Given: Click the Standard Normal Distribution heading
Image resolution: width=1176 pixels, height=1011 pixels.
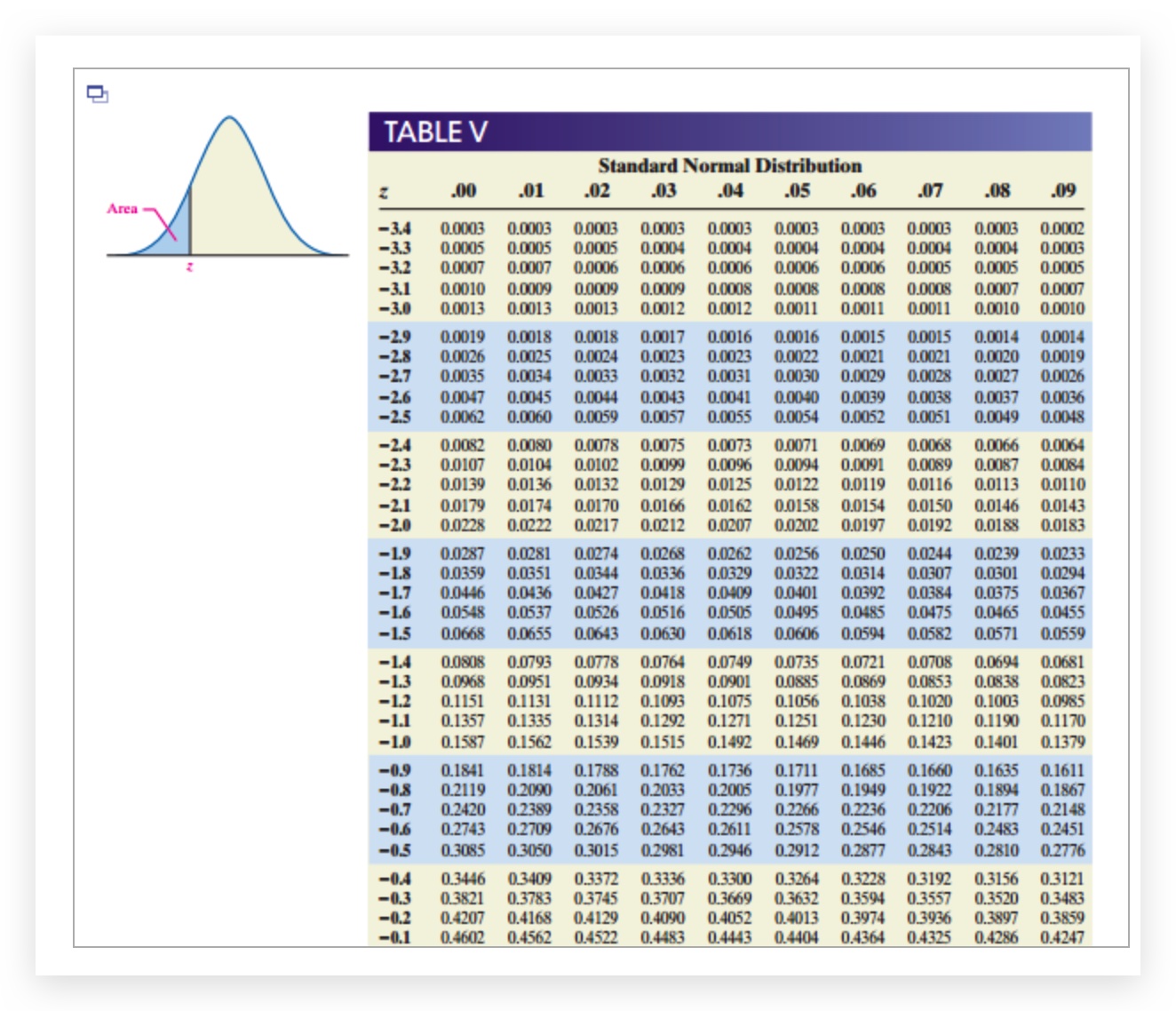Looking at the screenshot, I should (x=729, y=165).
